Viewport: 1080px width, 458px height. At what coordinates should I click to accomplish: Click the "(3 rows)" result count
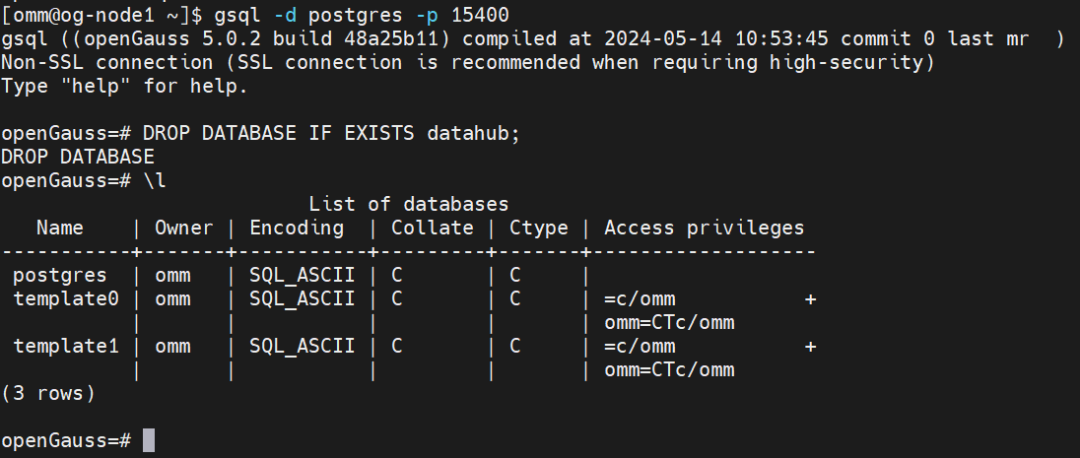point(48,393)
